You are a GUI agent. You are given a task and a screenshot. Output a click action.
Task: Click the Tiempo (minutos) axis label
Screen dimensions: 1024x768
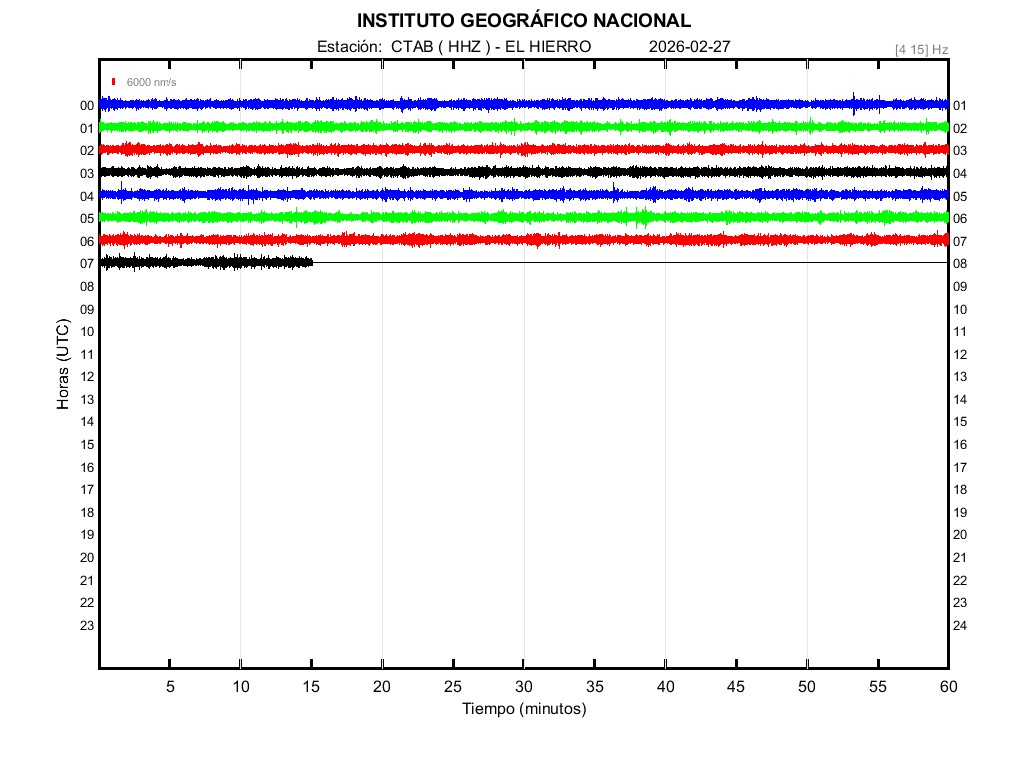tap(523, 709)
